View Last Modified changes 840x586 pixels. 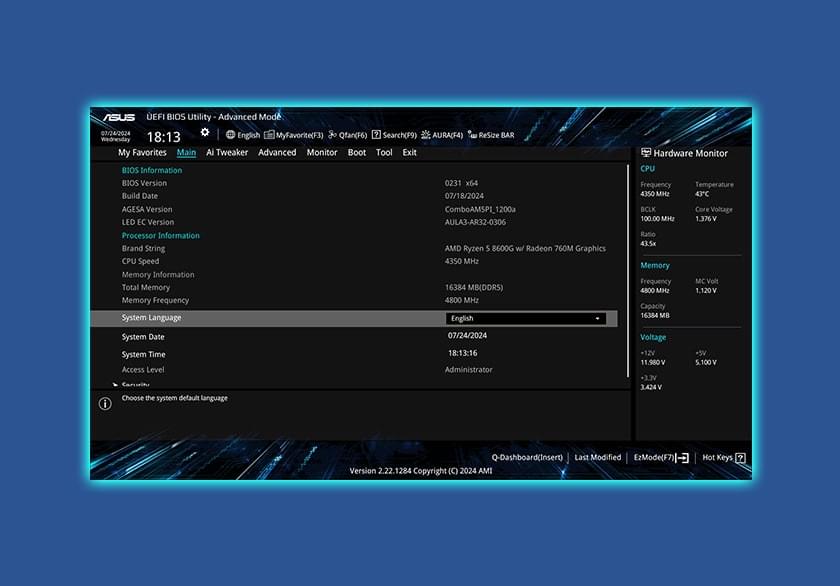point(598,456)
